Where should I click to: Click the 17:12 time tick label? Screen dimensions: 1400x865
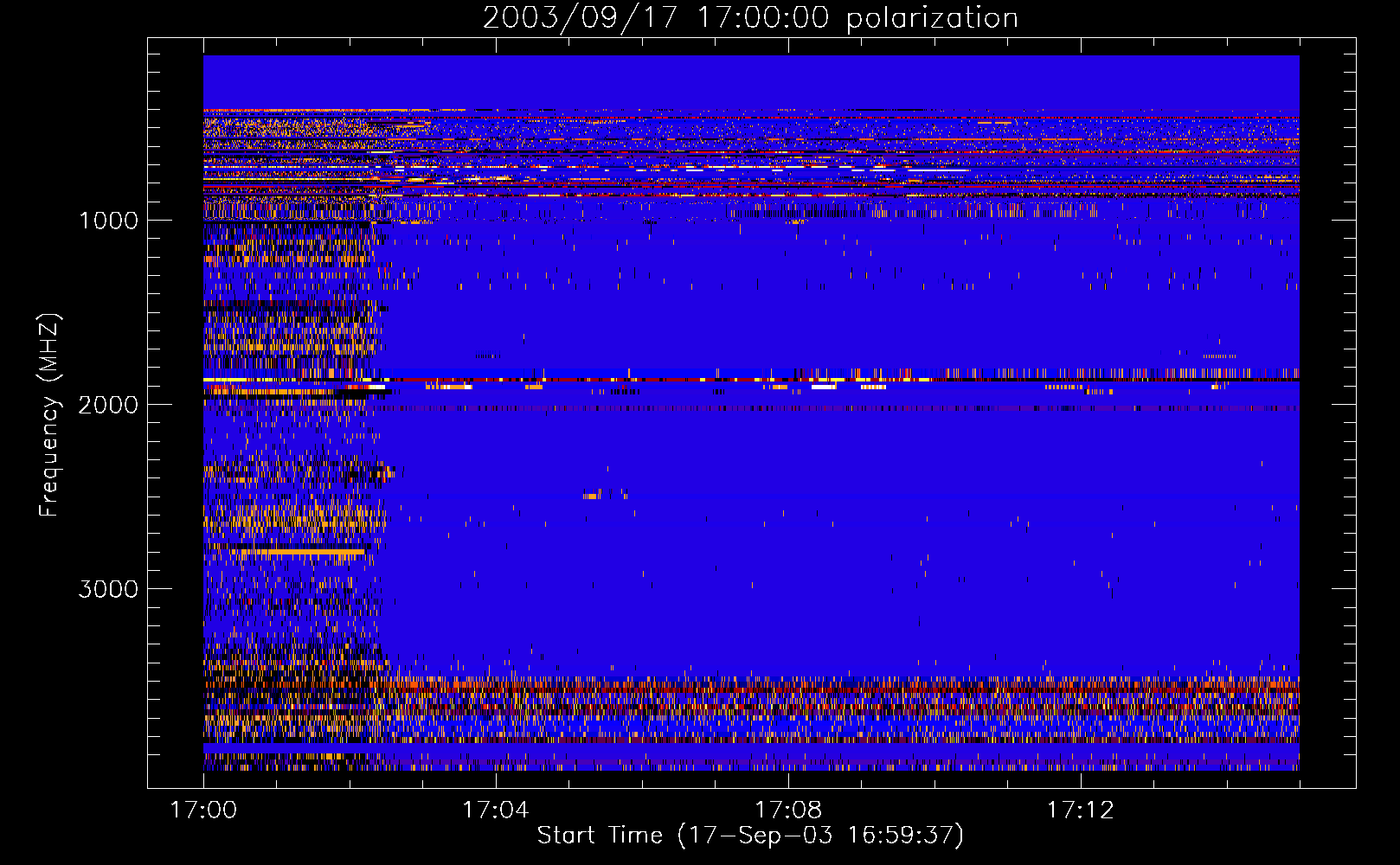point(1081,811)
